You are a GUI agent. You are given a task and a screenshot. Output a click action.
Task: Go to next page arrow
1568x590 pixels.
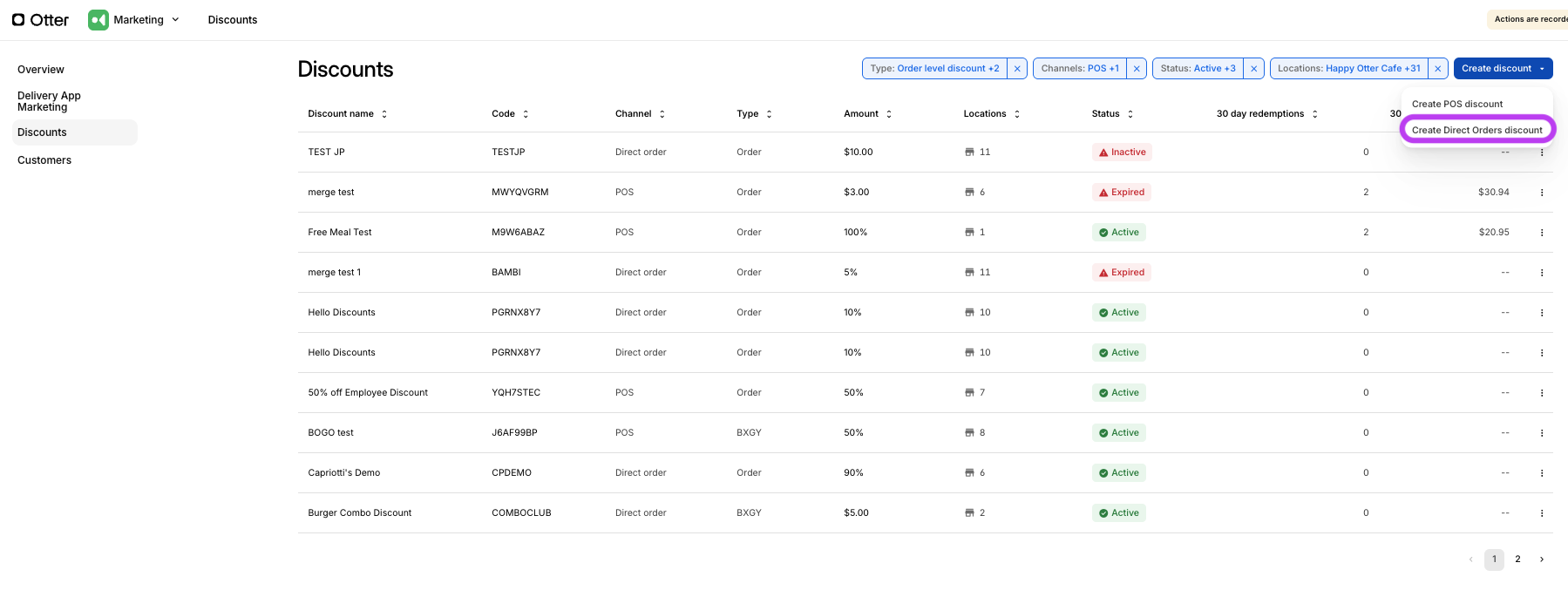pyautogui.click(x=1541, y=559)
